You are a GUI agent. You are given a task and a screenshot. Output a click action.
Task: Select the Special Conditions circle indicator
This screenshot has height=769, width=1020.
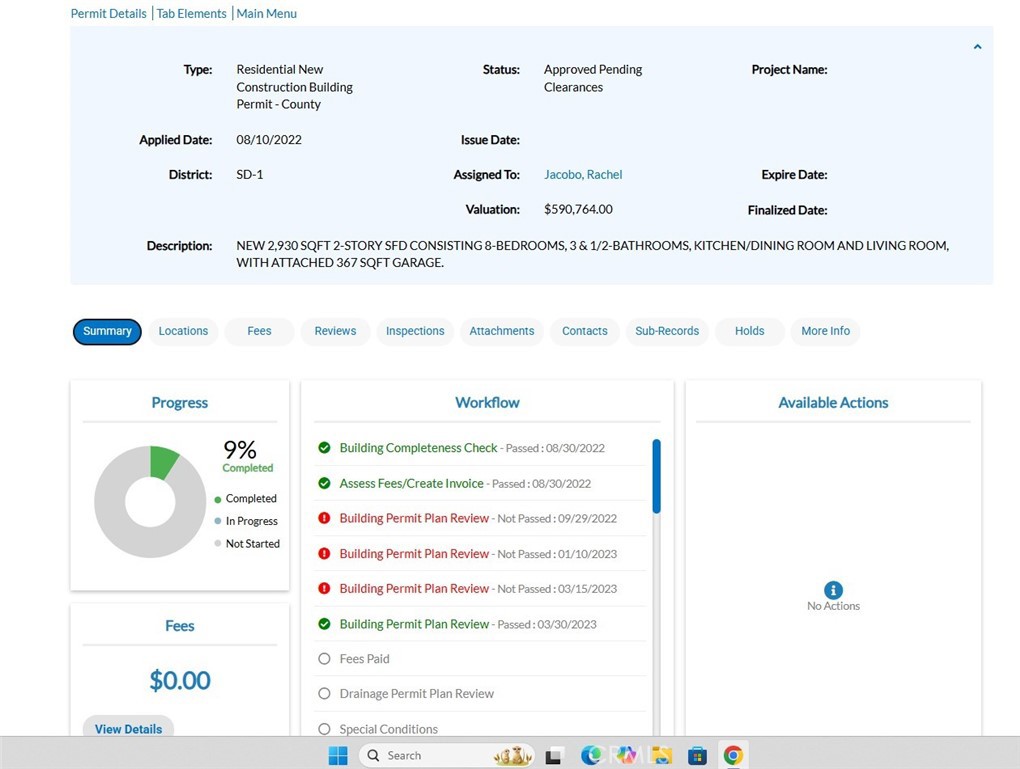click(x=324, y=729)
